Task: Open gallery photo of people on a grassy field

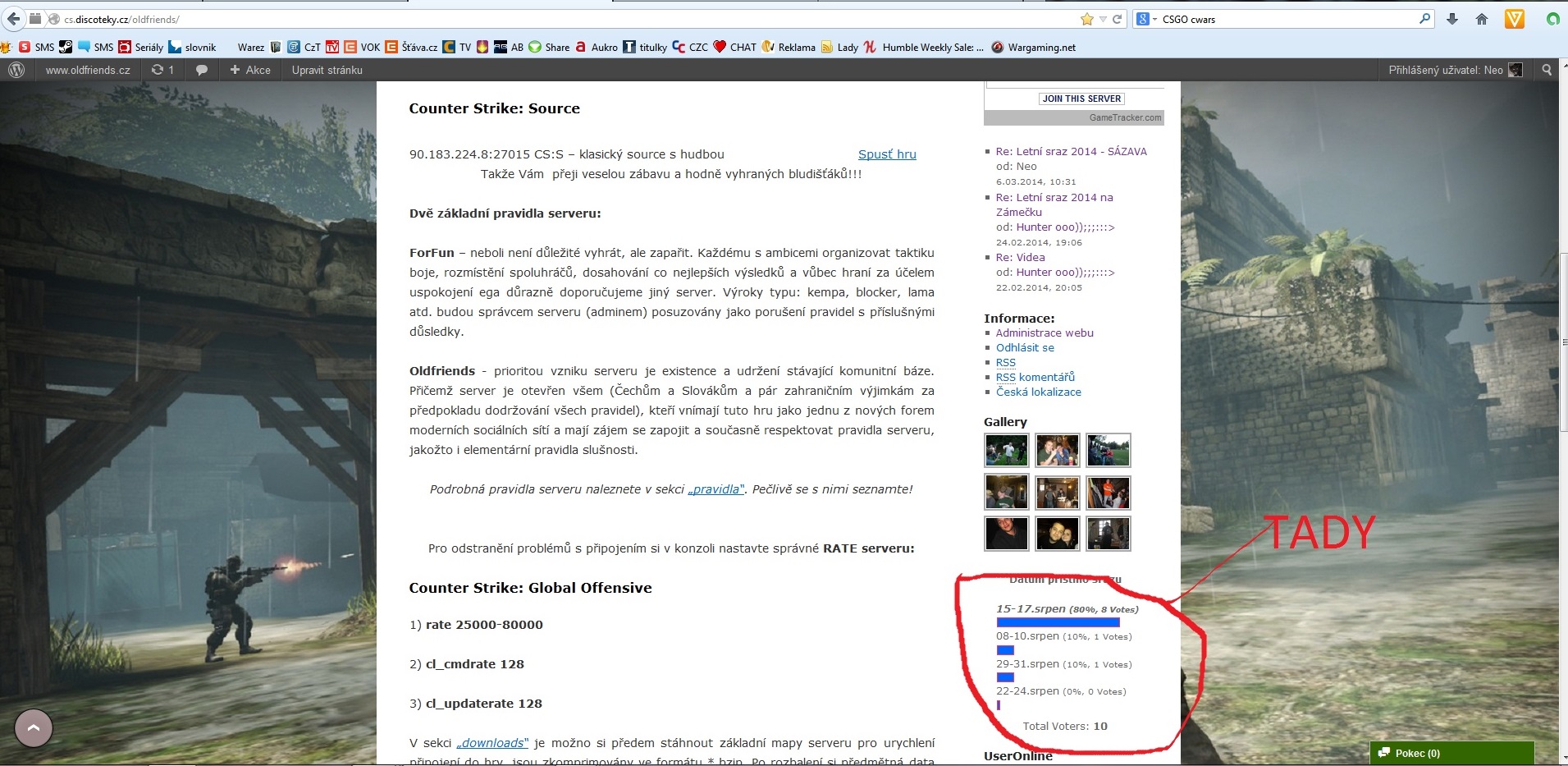Action: pyautogui.click(x=1108, y=450)
